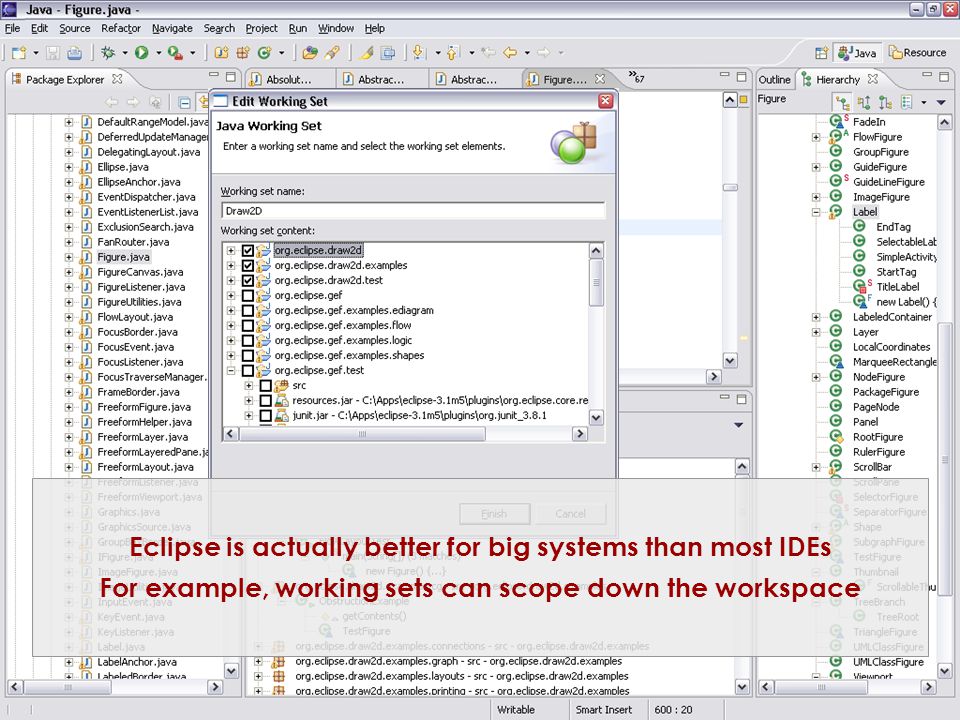
Task: Check the org.eclipse.gef.examples.flow checkbox
Action: point(248,326)
